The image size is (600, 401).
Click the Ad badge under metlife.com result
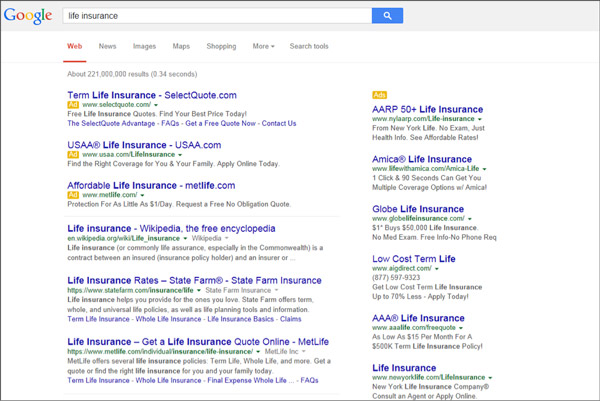(73, 195)
